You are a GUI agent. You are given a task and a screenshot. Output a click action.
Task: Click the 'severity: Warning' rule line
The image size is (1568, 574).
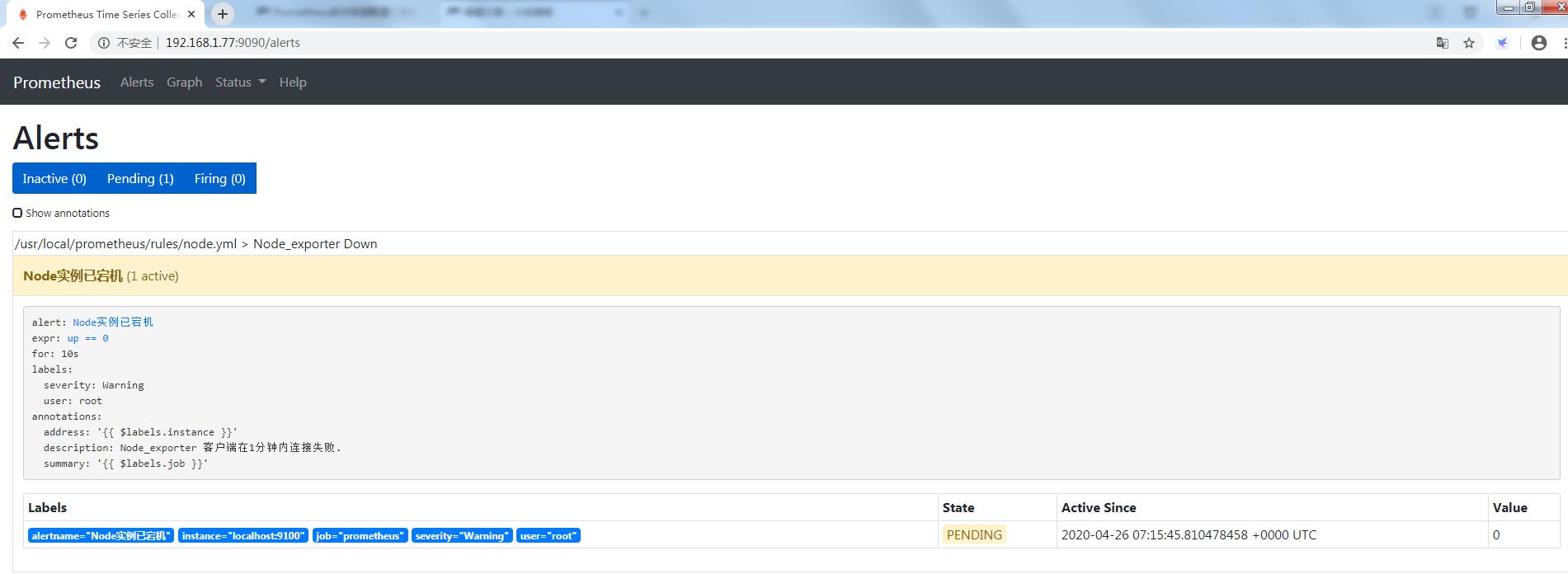[94, 385]
